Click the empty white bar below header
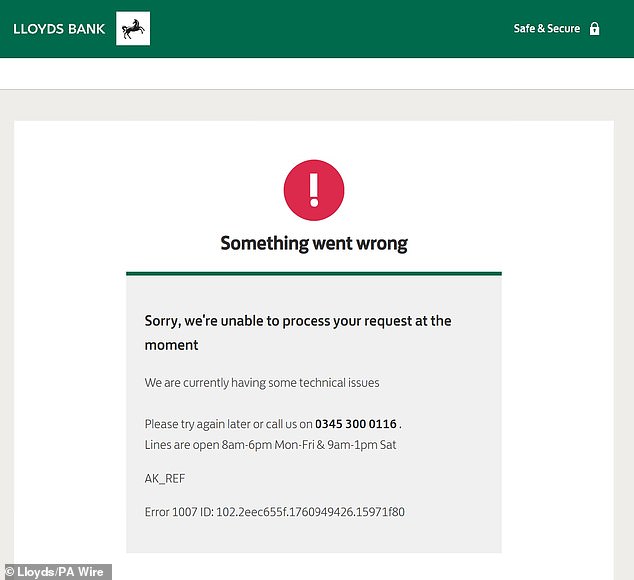The height and width of the screenshot is (580, 634). click(317, 74)
